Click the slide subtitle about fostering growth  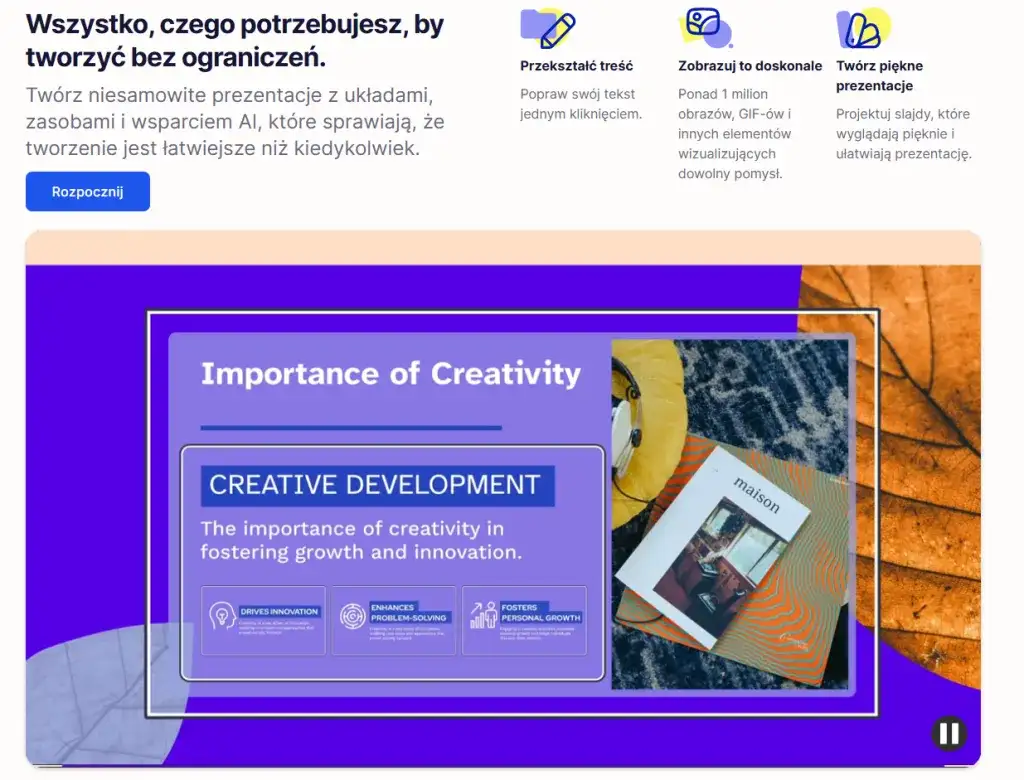(361, 540)
